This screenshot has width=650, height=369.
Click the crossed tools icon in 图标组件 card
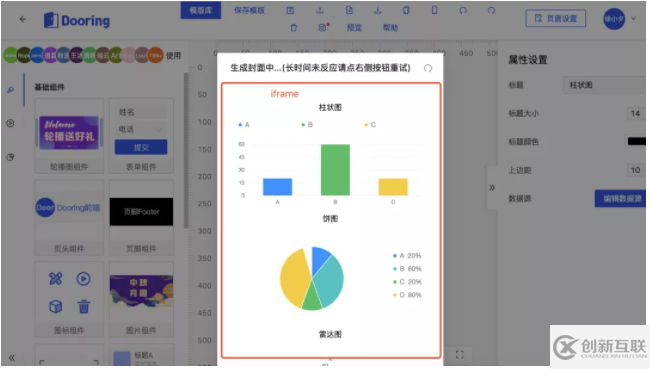(56, 279)
